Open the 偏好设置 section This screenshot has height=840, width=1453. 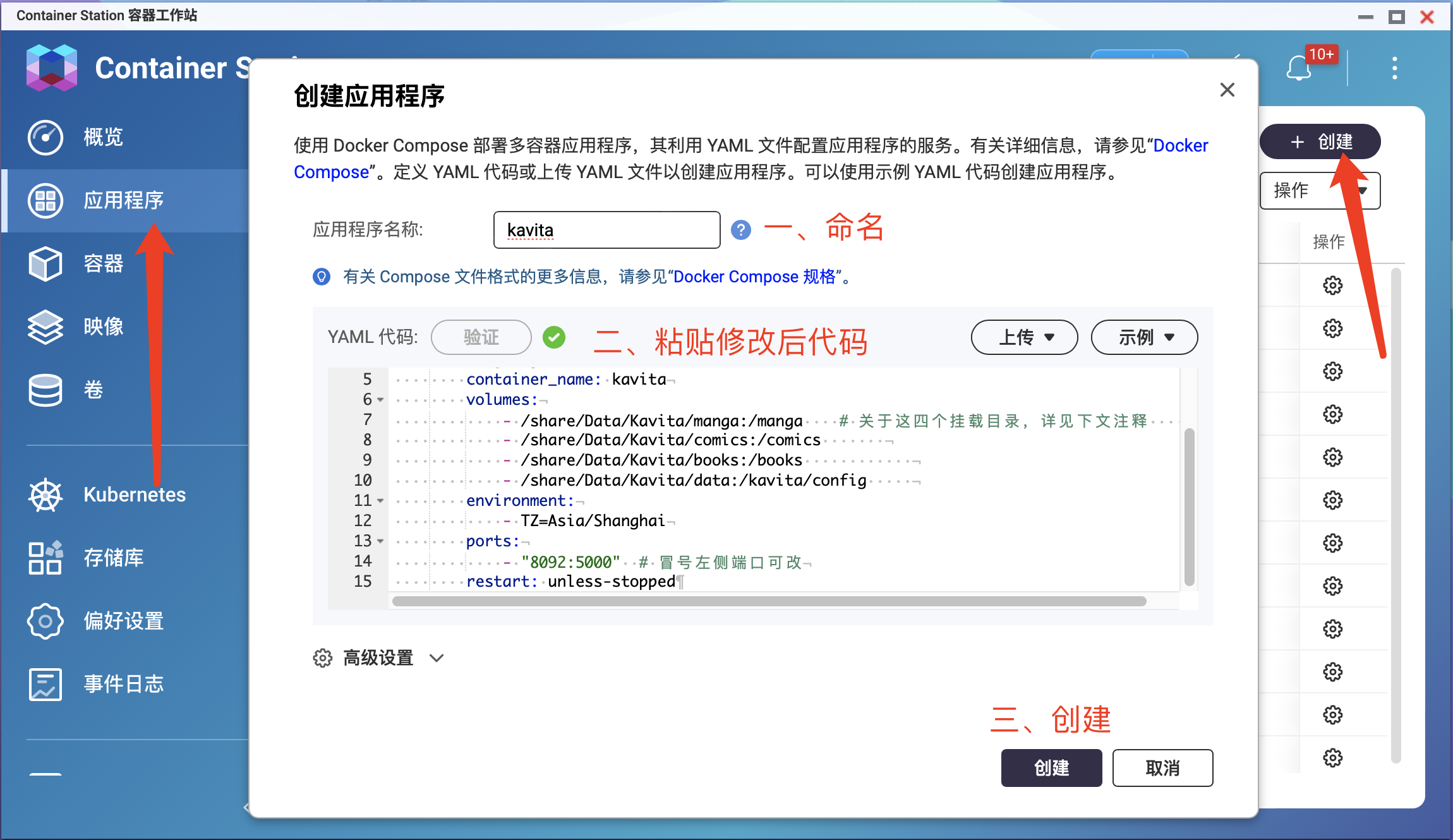(124, 621)
